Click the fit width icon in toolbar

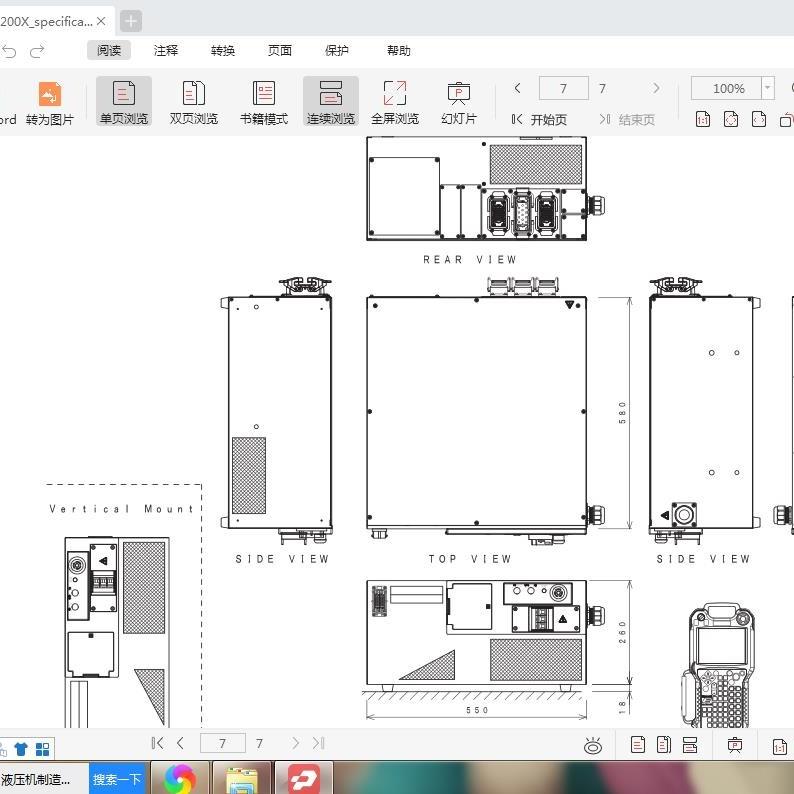pos(759,120)
